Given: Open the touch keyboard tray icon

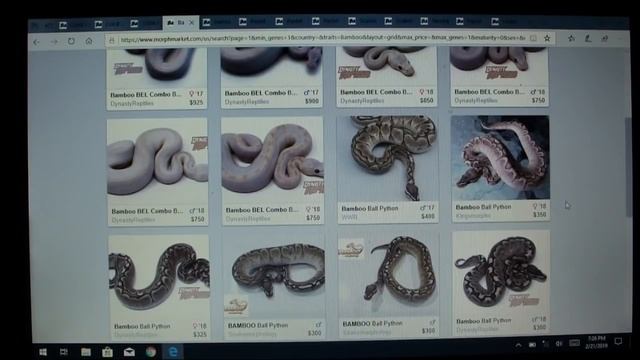Looking at the screenshot, I should (x=574, y=343).
